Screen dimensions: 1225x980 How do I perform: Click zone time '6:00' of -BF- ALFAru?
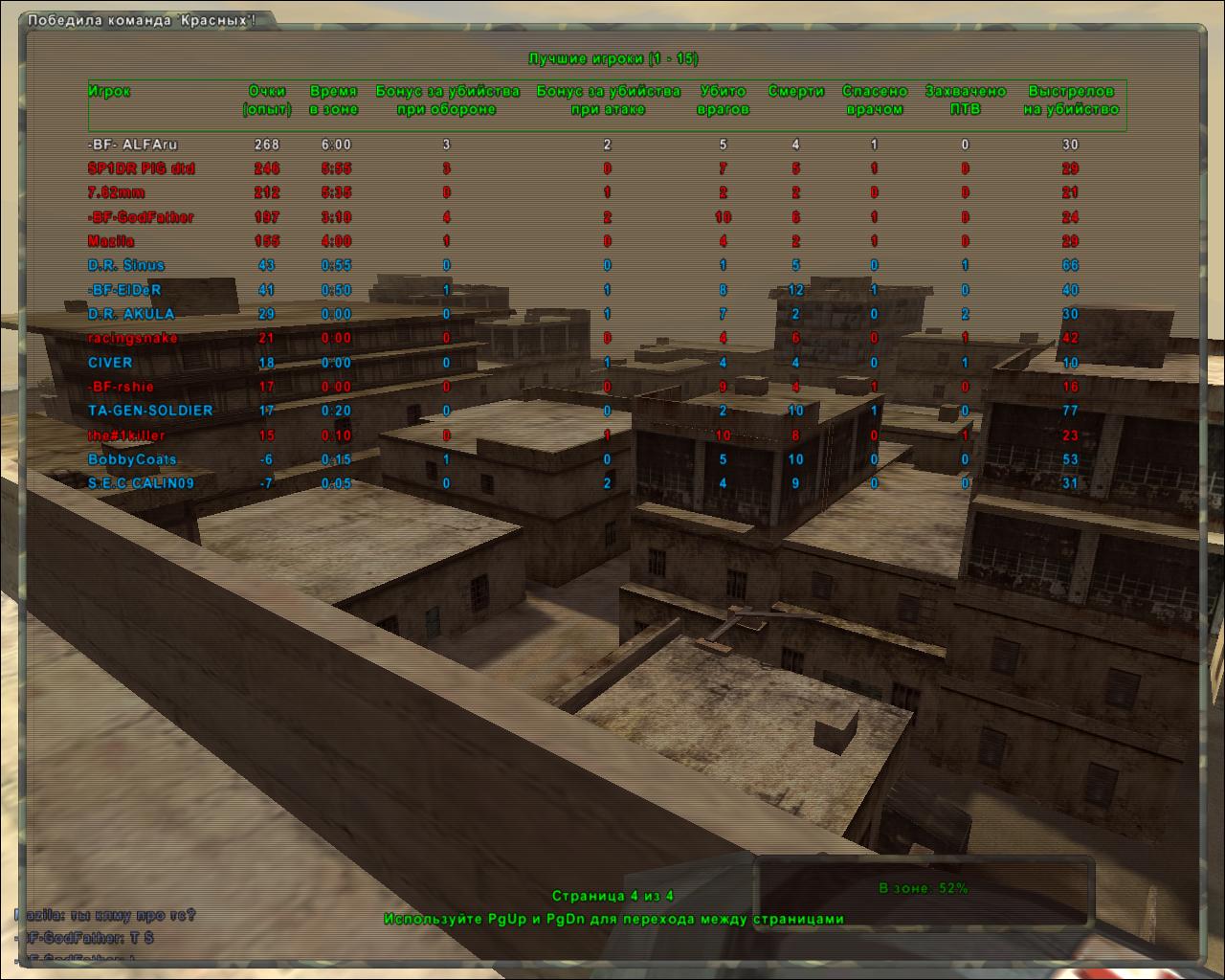[x=336, y=145]
